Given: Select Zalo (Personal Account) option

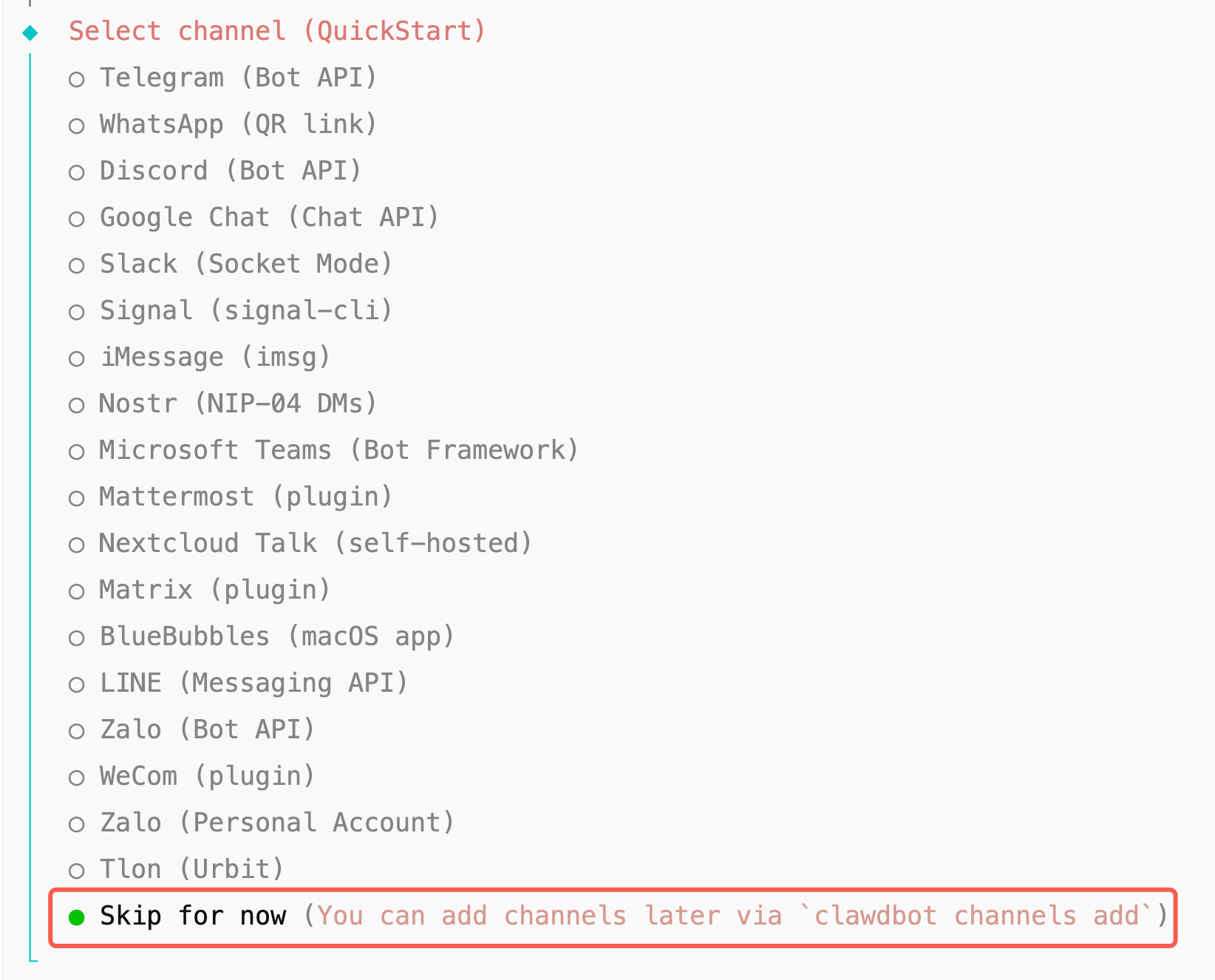Looking at the screenshot, I should [x=77, y=824].
